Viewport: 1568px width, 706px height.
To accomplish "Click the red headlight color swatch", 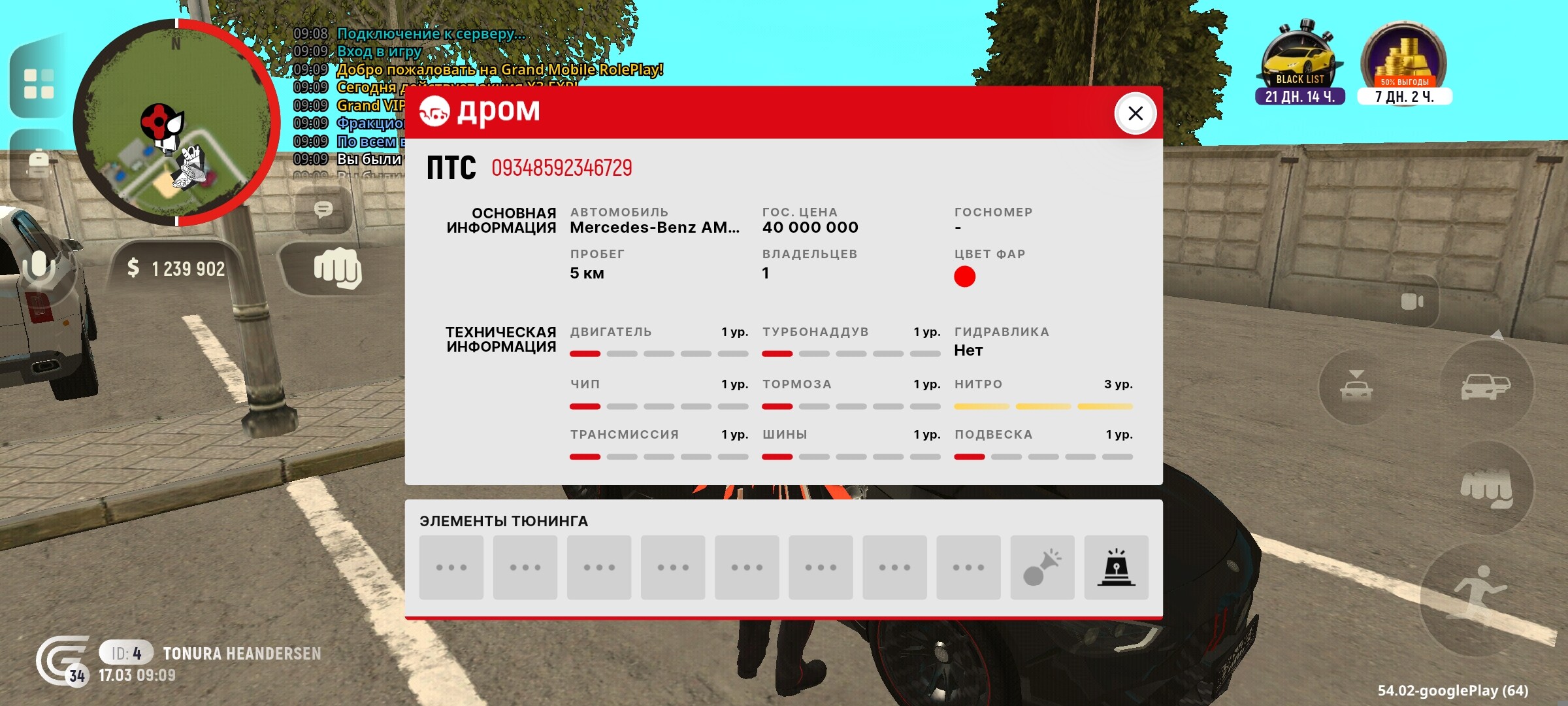I will (964, 277).
